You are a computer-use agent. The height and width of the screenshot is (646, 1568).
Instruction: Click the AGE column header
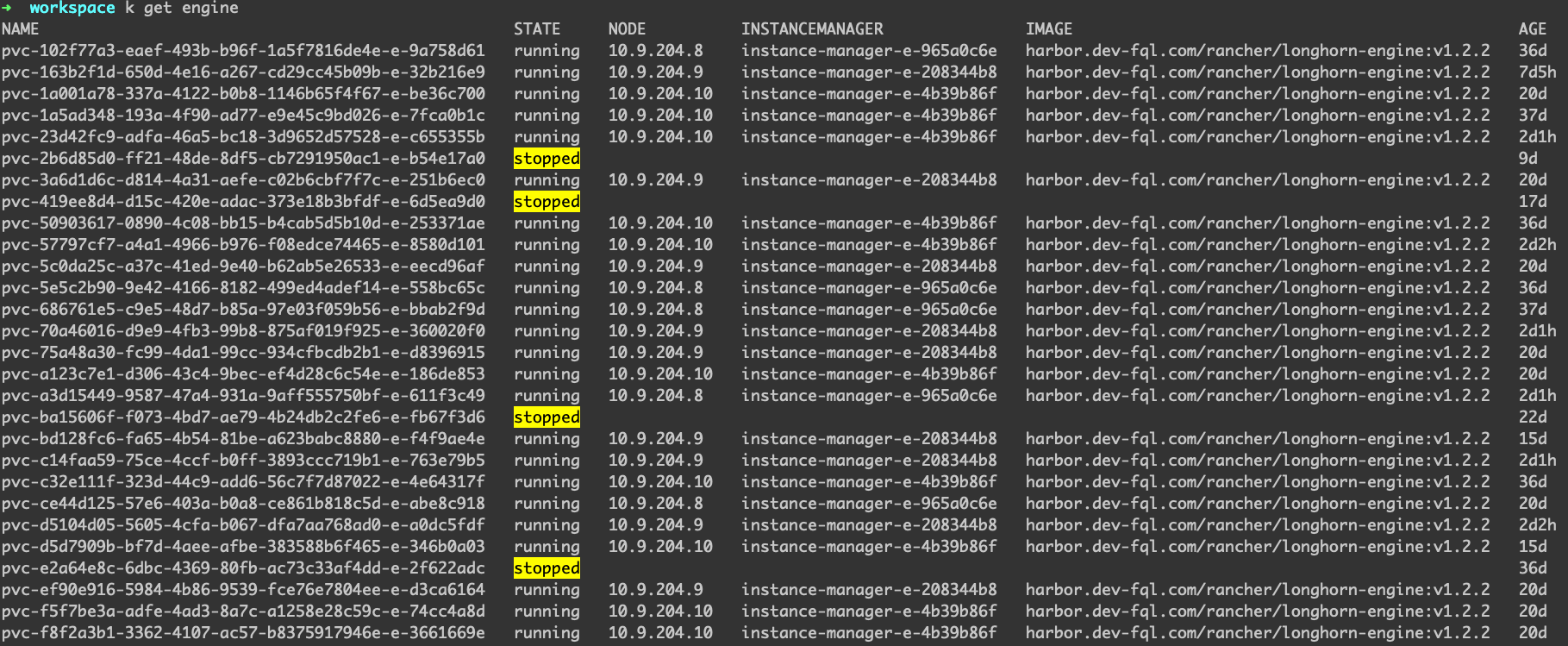click(1533, 29)
